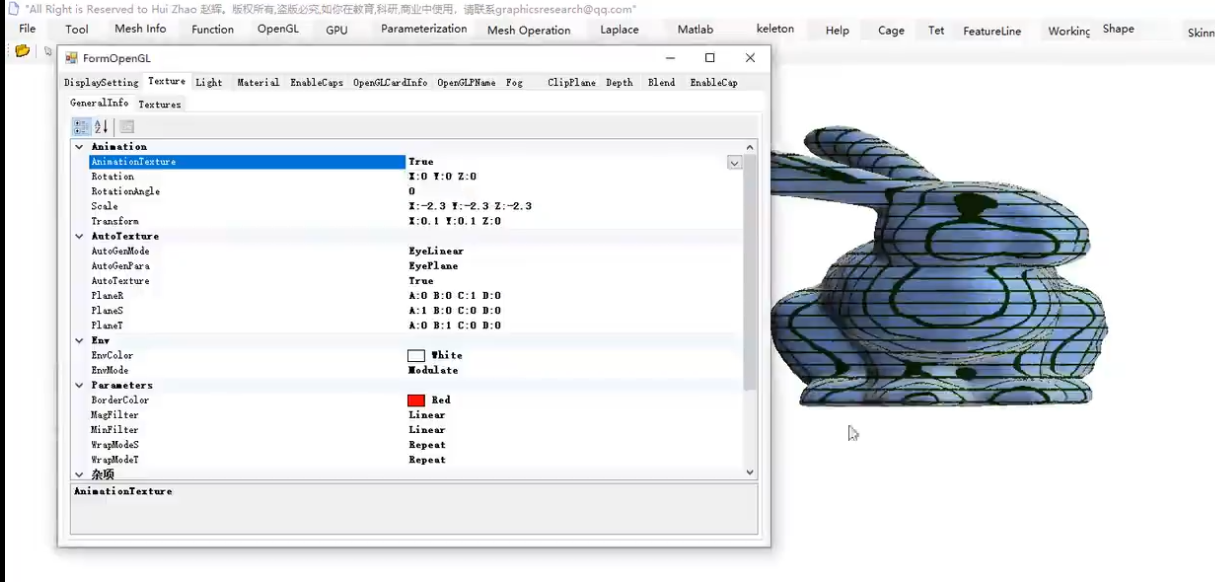The width and height of the screenshot is (1215, 582).
Task: Switch to the Textures sub-tab
Action: pyautogui.click(x=160, y=104)
